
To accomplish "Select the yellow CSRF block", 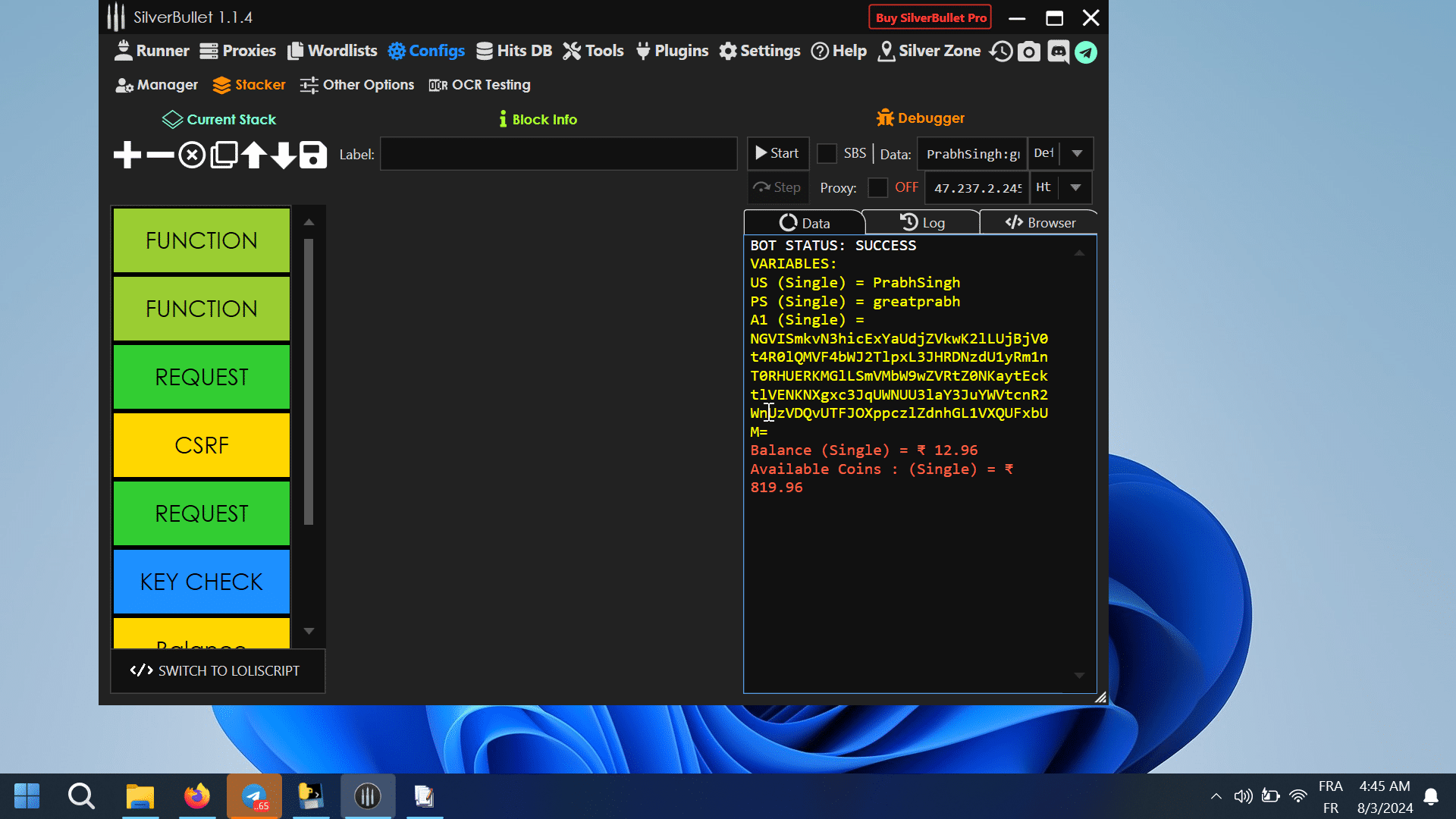I will point(201,444).
